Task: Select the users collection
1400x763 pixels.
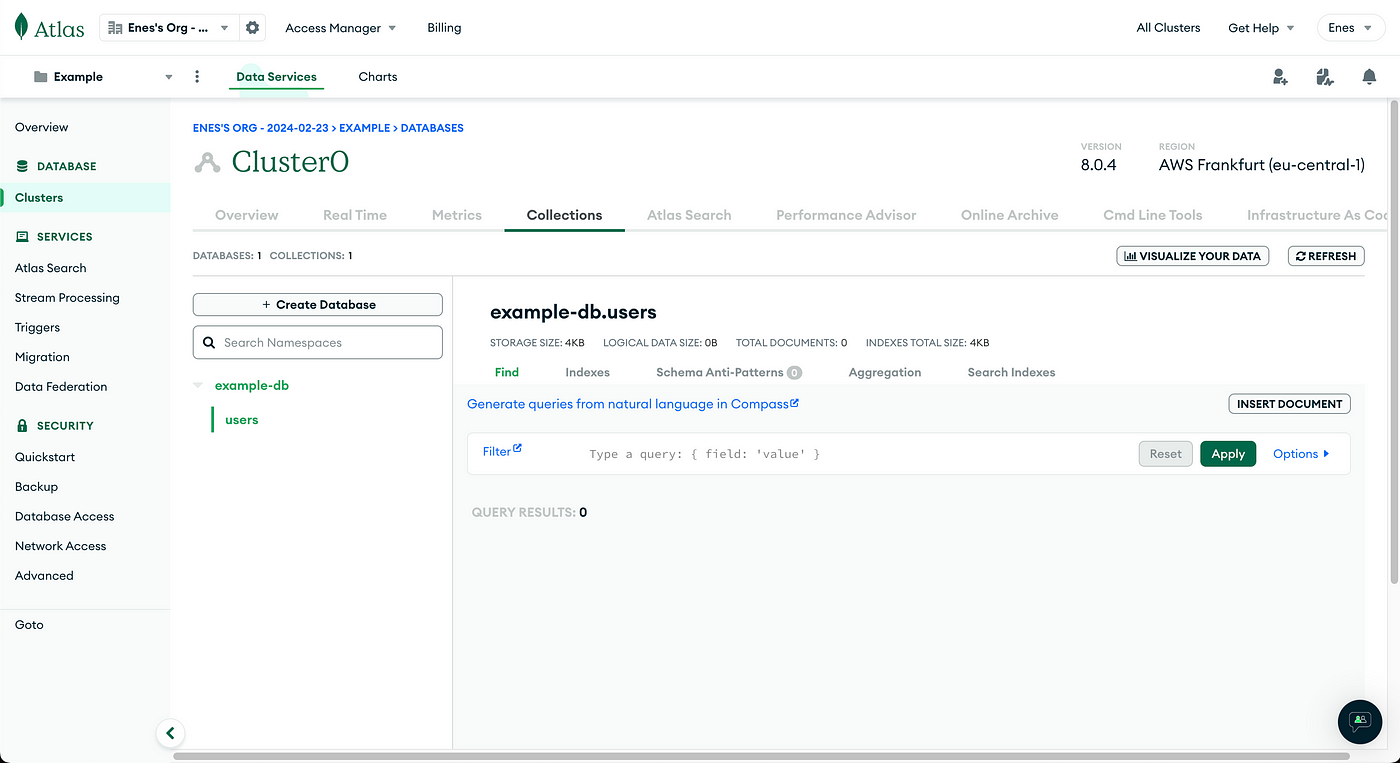Action: (x=242, y=420)
